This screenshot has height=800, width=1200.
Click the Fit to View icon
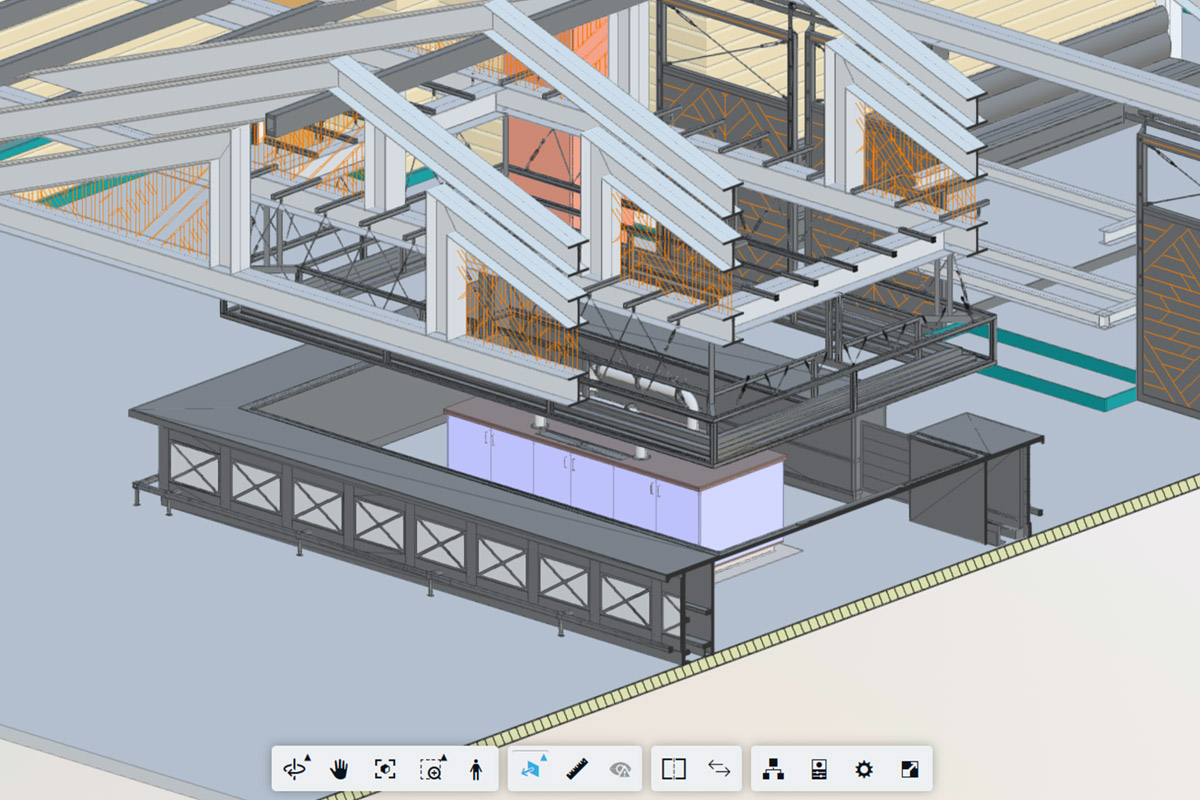pos(385,769)
